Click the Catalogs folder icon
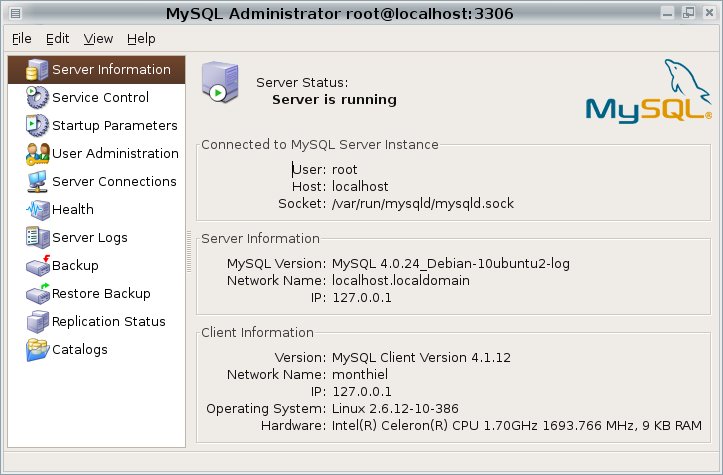This screenshot has height=475, width=723. click(x=37, y=349)
